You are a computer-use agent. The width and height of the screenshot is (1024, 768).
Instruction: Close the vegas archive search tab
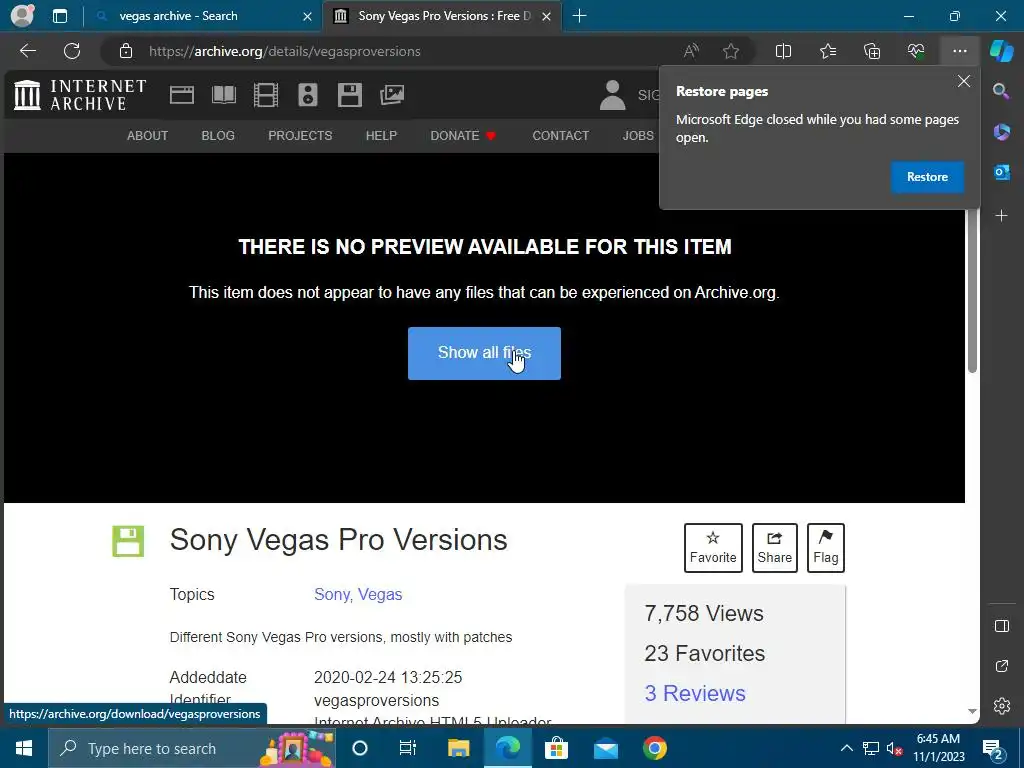pos(307,16)
